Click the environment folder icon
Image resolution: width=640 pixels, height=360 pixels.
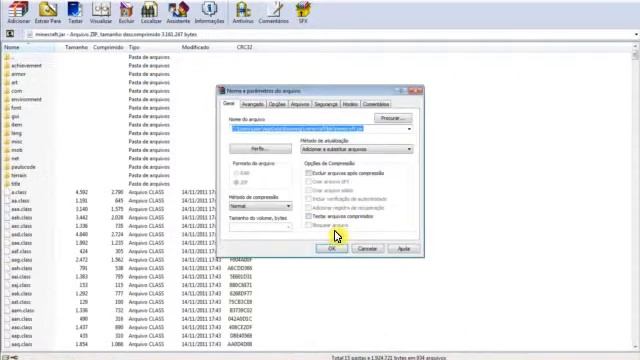7,99
